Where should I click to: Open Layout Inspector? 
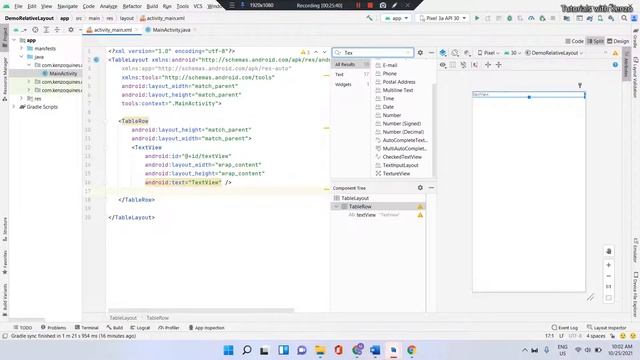pyautogui.click(x=607, y=328)
